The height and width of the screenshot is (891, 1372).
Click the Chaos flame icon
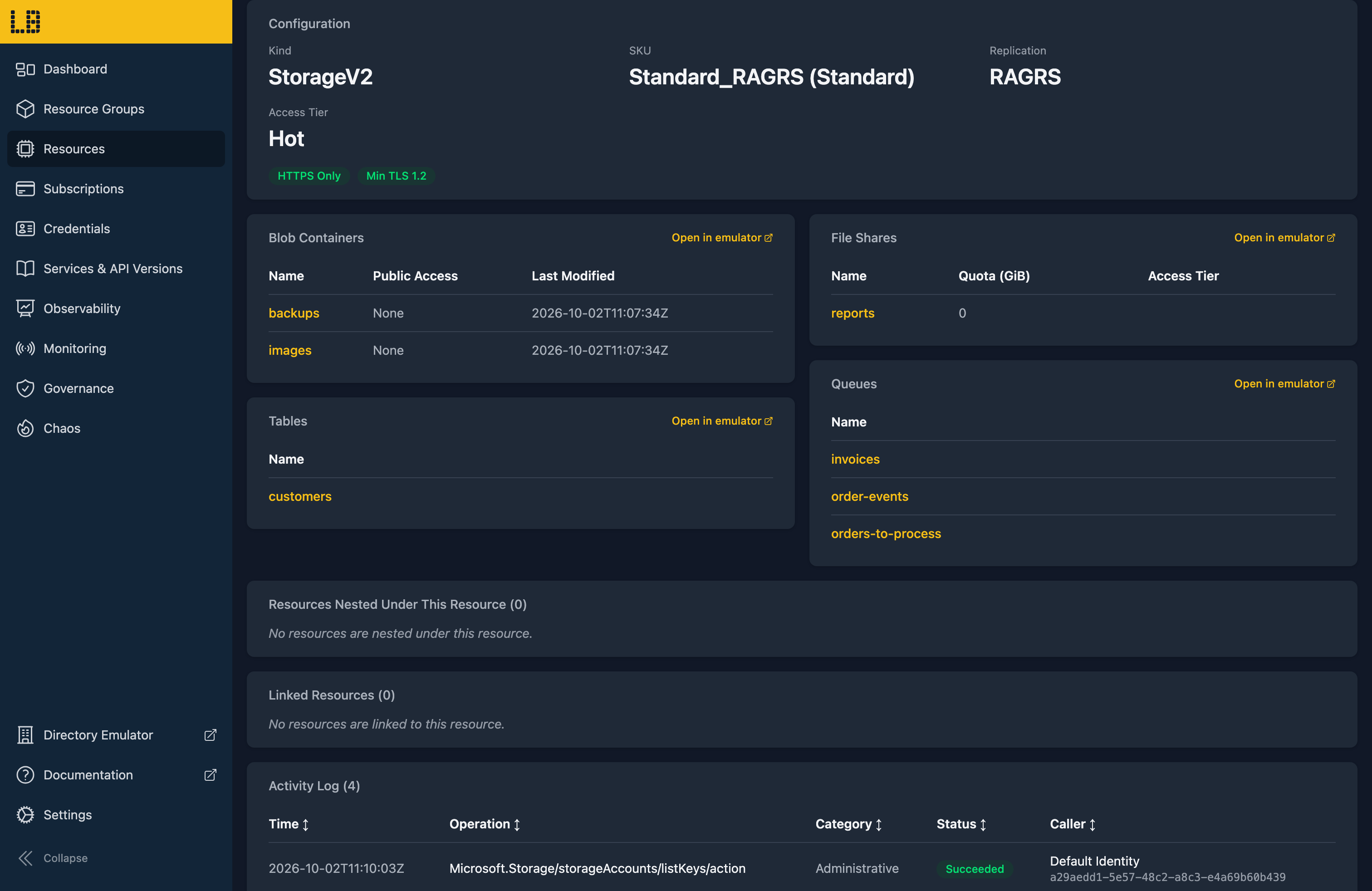tap(25, 428)
